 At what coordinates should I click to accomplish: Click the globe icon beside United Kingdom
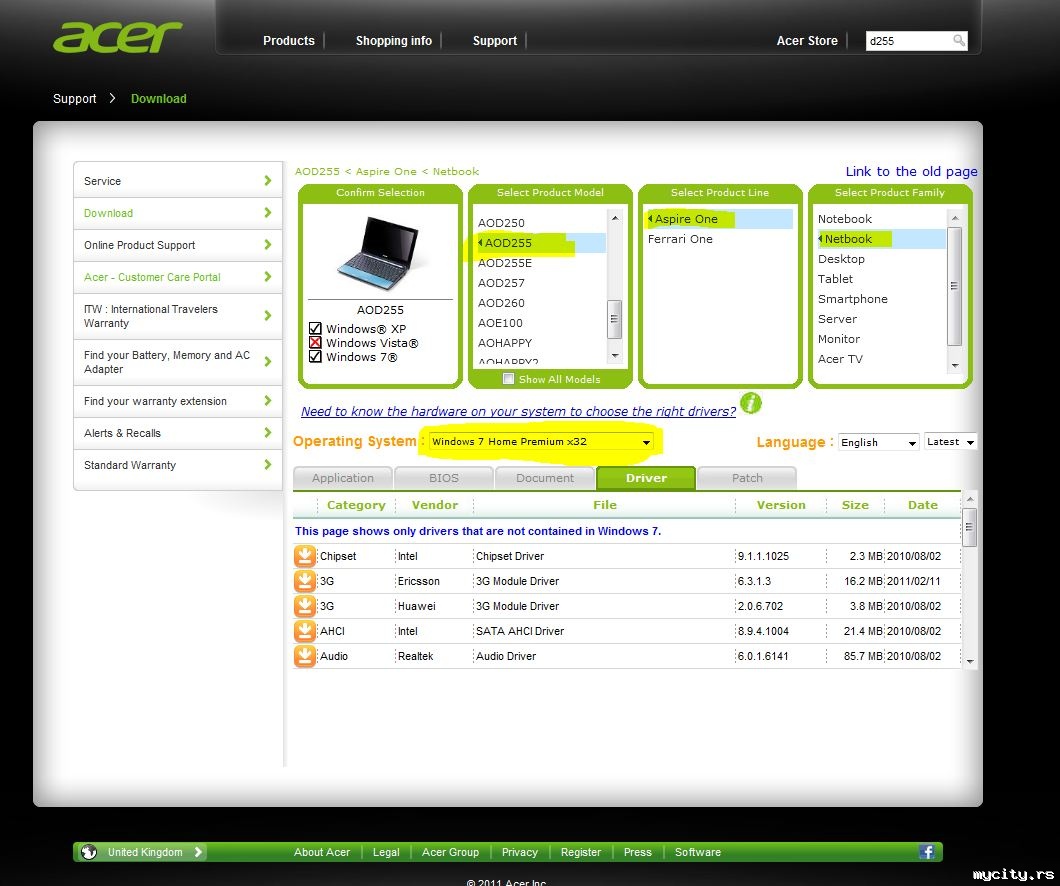point(89,852)
